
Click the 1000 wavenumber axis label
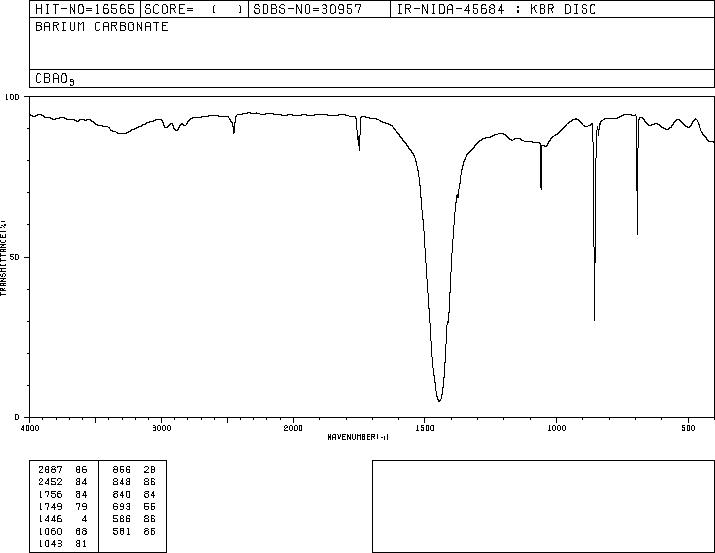(556, 428)
